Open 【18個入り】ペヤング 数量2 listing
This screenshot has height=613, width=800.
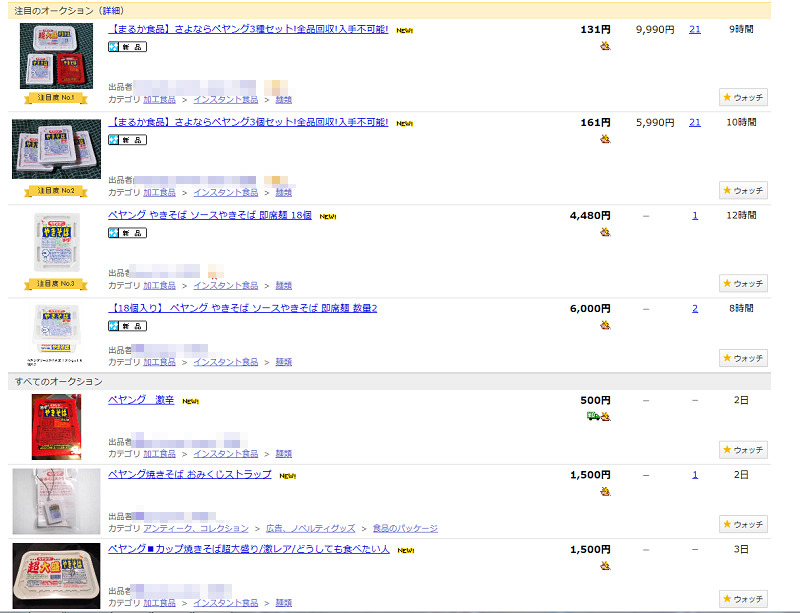point(242,308)
